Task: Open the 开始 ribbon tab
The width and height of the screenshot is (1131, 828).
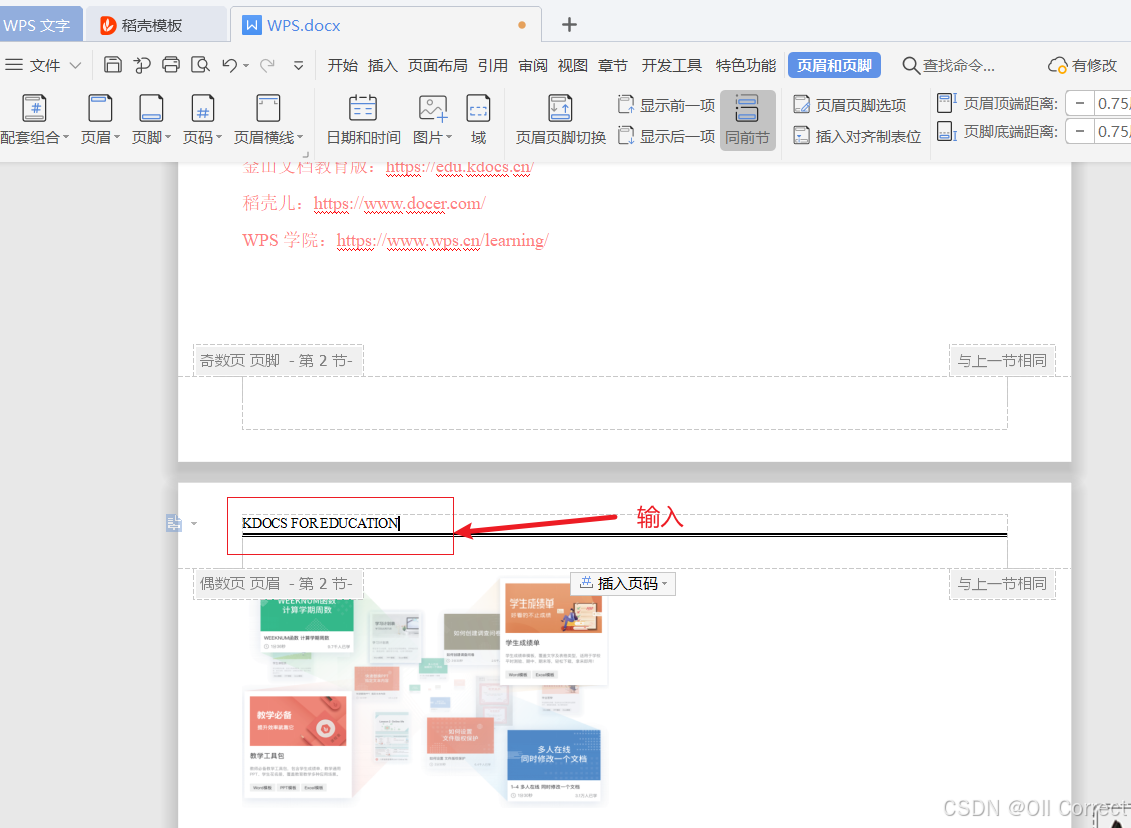Action: 343,66
